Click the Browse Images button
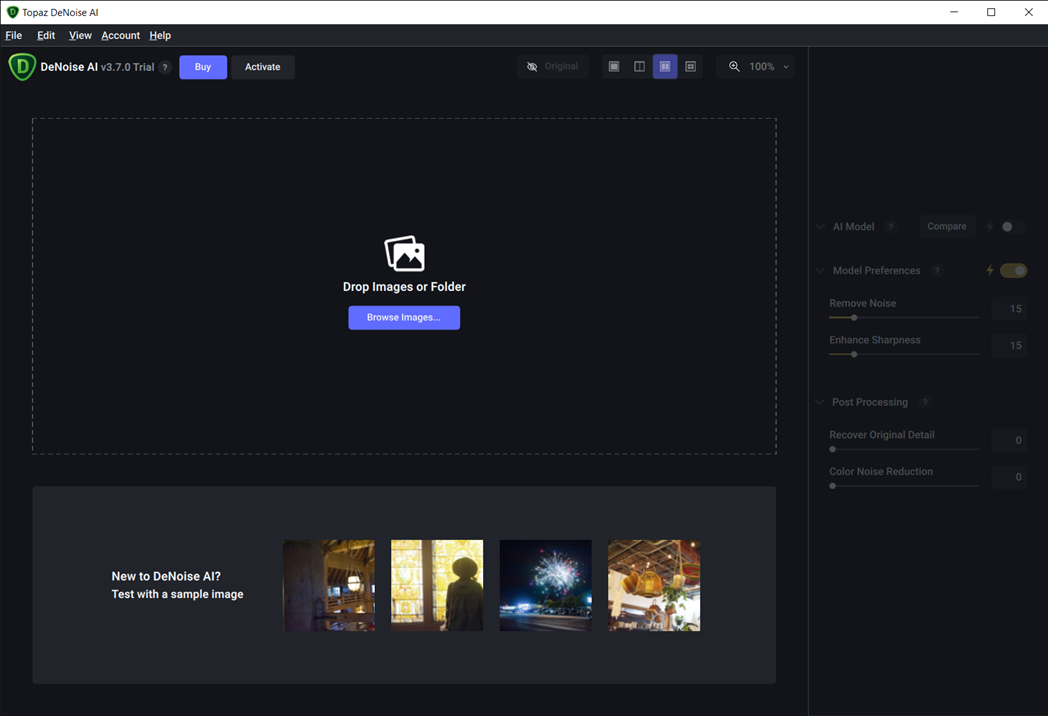This screenshot has width=1048, height=716. 404,318
